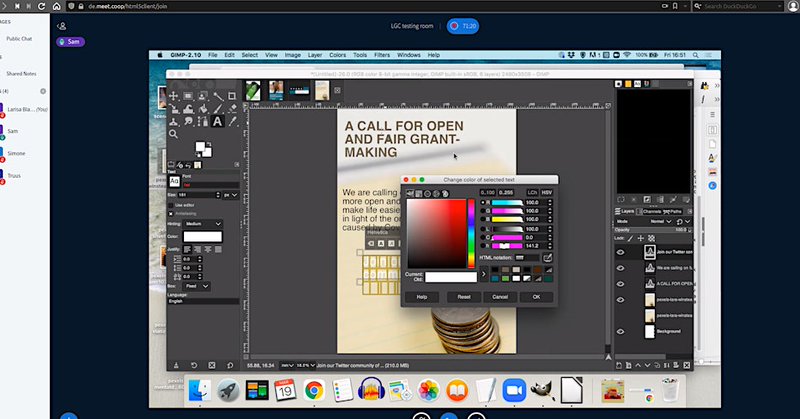Open the Layer menu
Screen dimensions: 800x419
click(315, 55)
